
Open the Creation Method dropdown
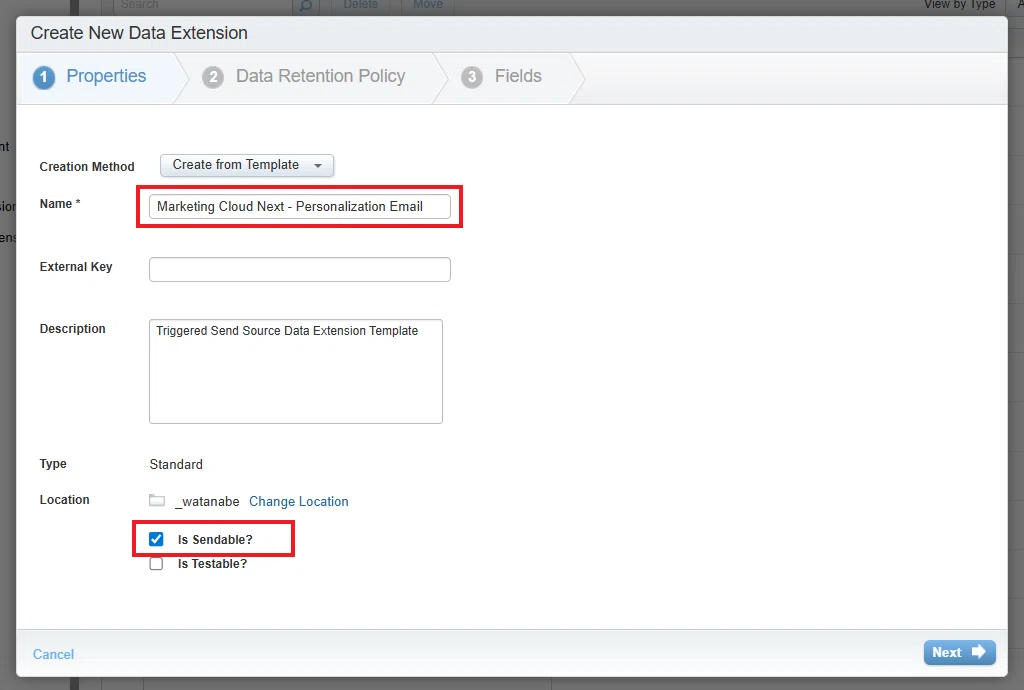pos(247,165)
